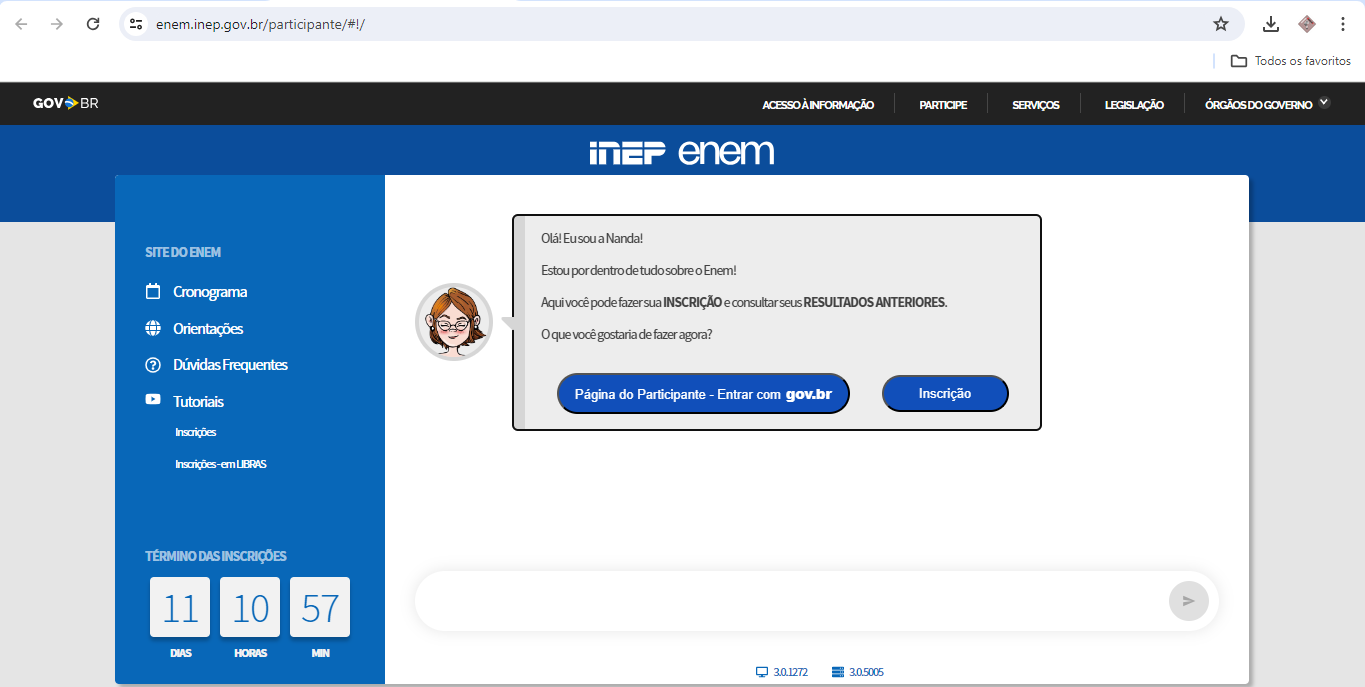Expand Órgãos do Governo dropdown
1365x687 pixels.
(x=1268, y=104)
